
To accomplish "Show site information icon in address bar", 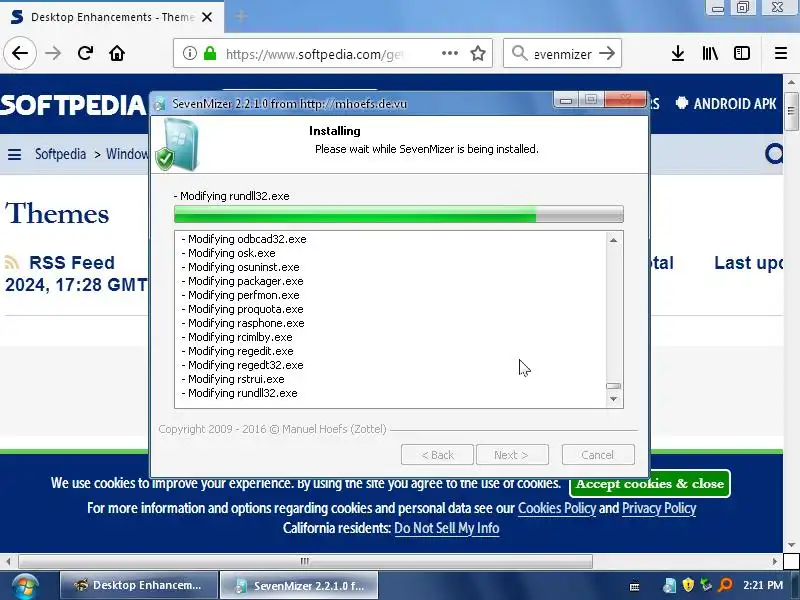I will click(x=189, y=53).
